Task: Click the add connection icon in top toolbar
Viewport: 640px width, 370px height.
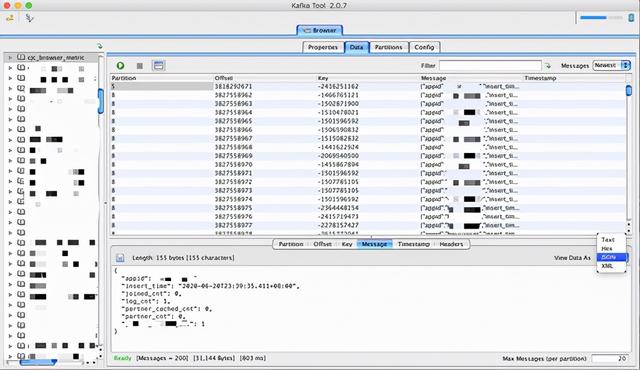Action: (x=10, y=18)
